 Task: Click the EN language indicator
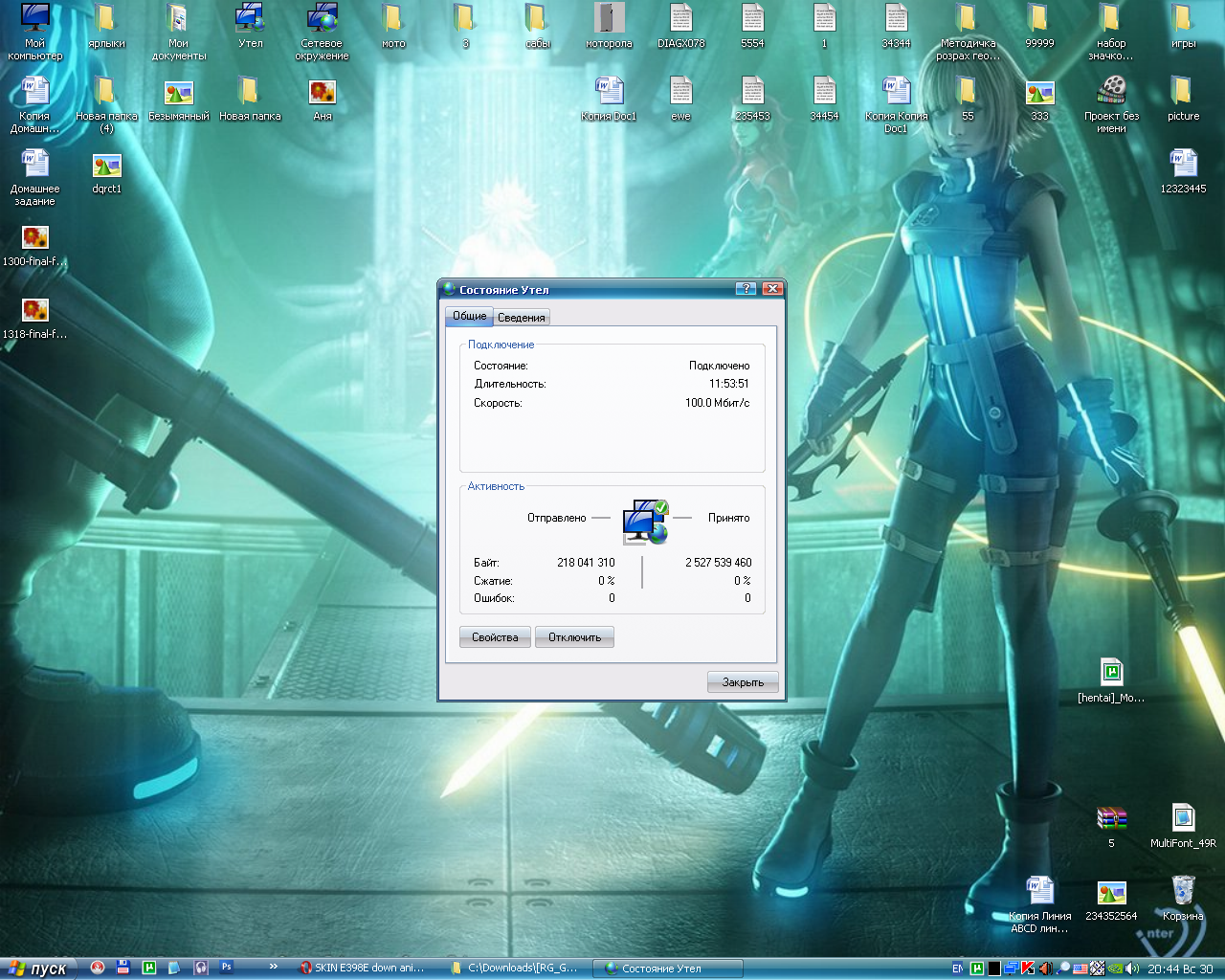click(958, 969)
